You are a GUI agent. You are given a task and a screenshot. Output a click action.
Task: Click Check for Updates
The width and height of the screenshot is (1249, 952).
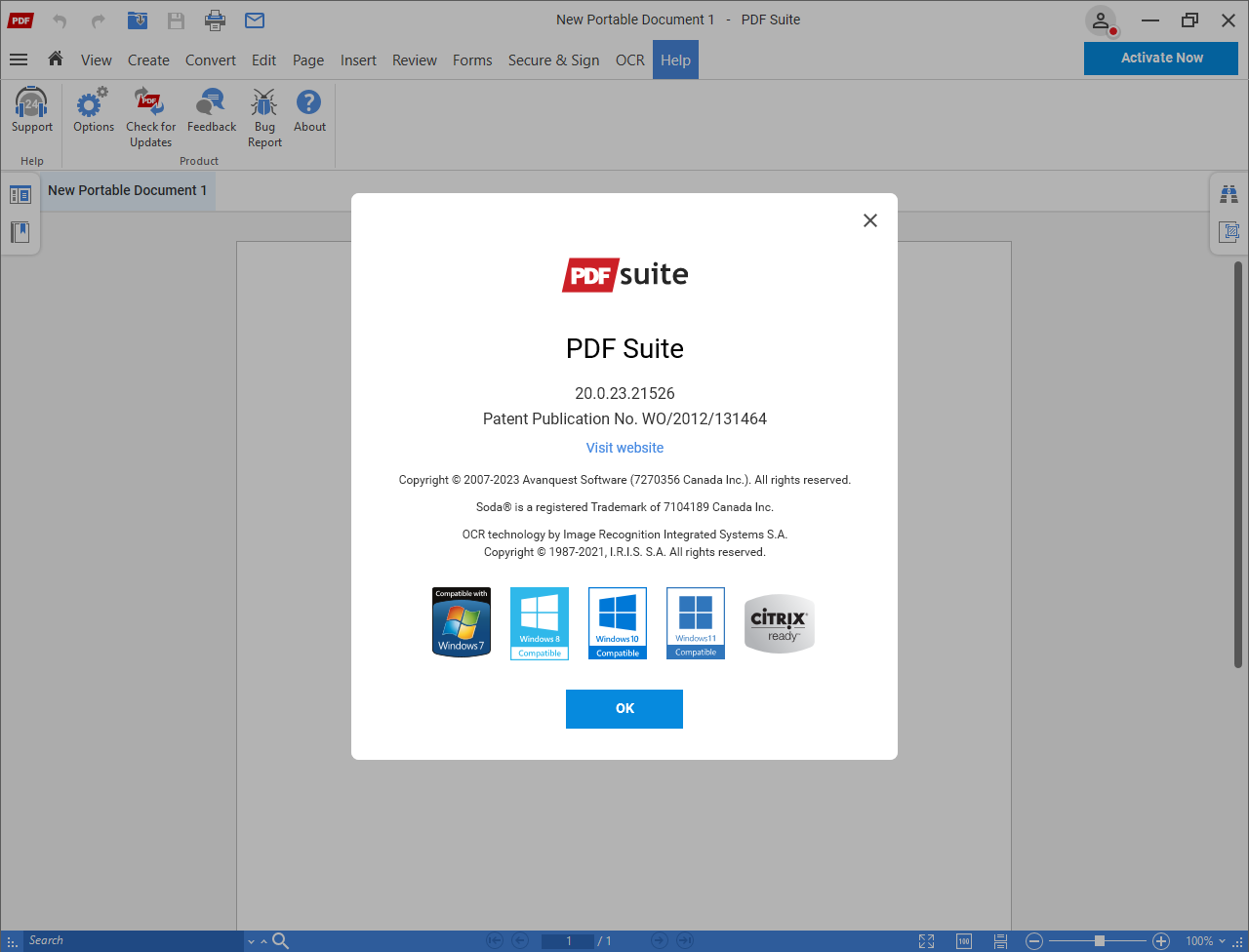tap(150, 118)
